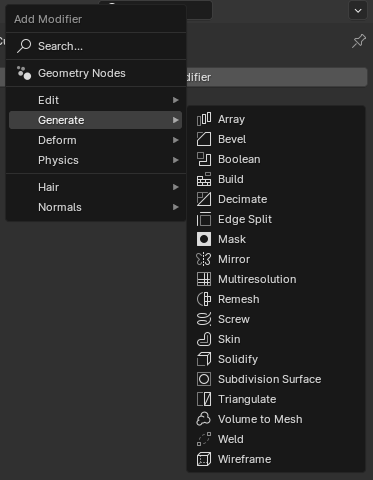Expand the Generate submenu arrow

pos(176,120)
